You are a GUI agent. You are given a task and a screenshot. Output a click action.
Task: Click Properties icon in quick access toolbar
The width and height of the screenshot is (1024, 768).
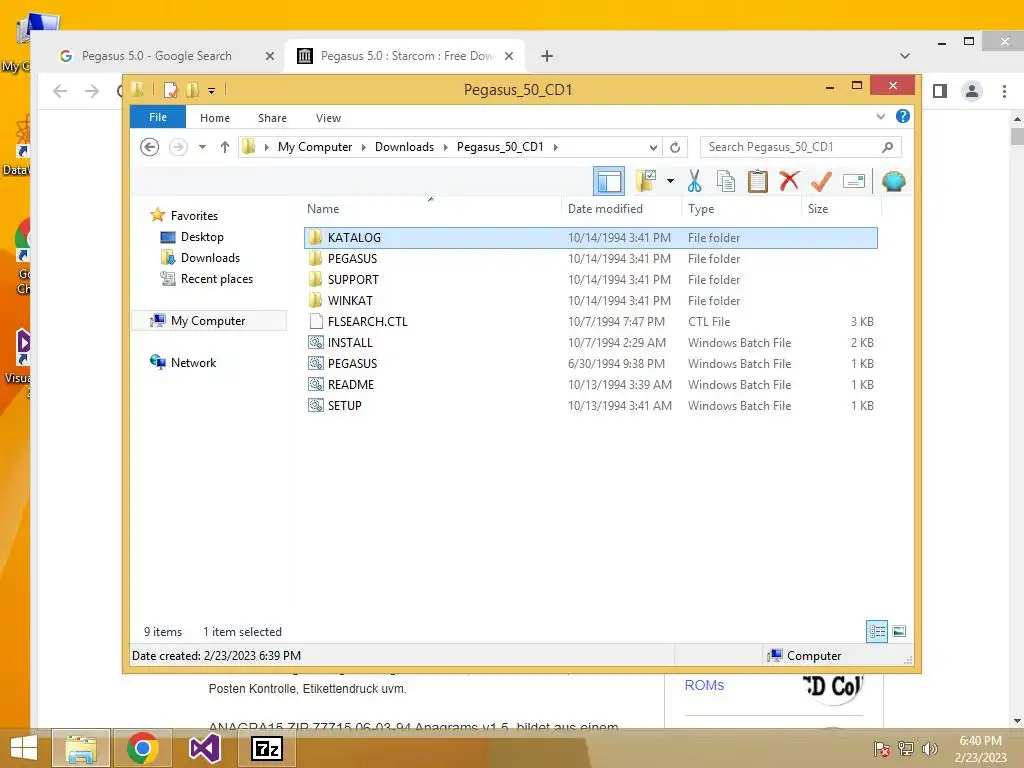pos(170,89)
